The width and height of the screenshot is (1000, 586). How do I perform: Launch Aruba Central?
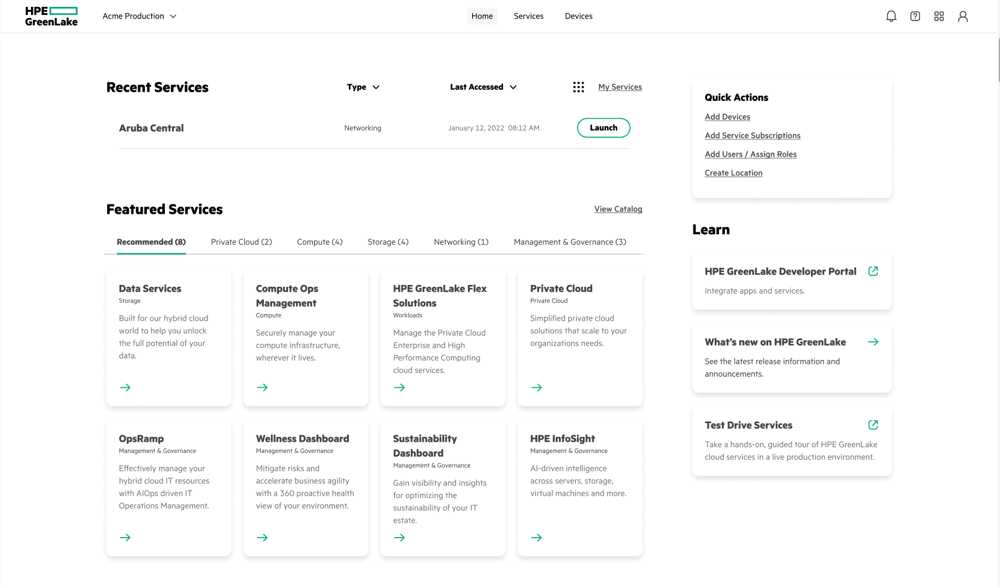pos(603,128)
